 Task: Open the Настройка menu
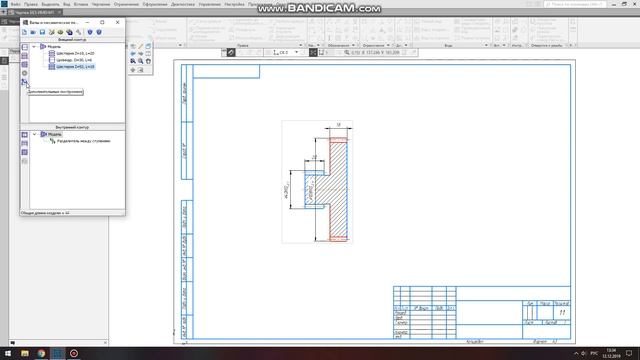234,4
